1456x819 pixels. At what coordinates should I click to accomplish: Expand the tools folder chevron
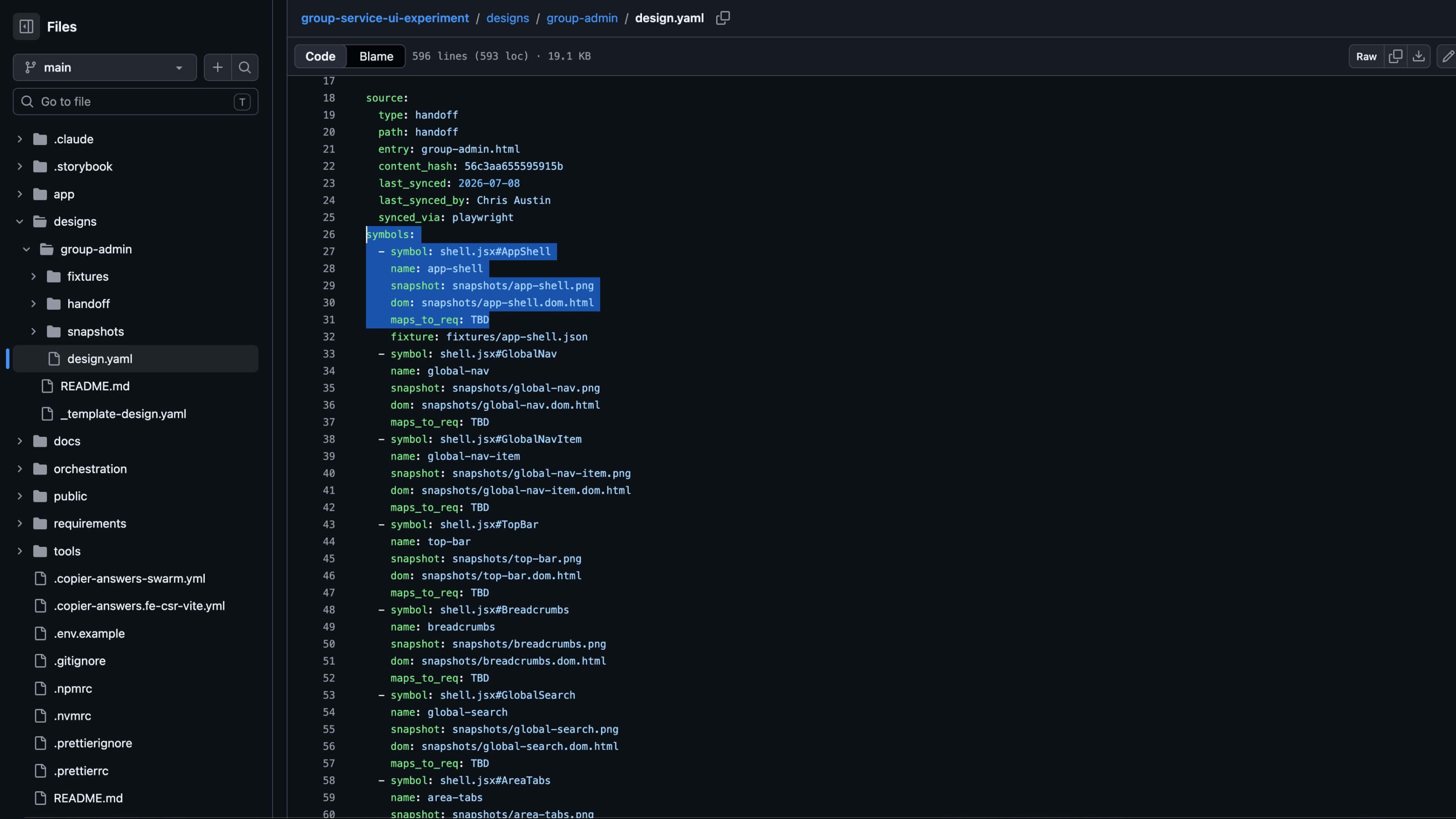coord(20,551)
